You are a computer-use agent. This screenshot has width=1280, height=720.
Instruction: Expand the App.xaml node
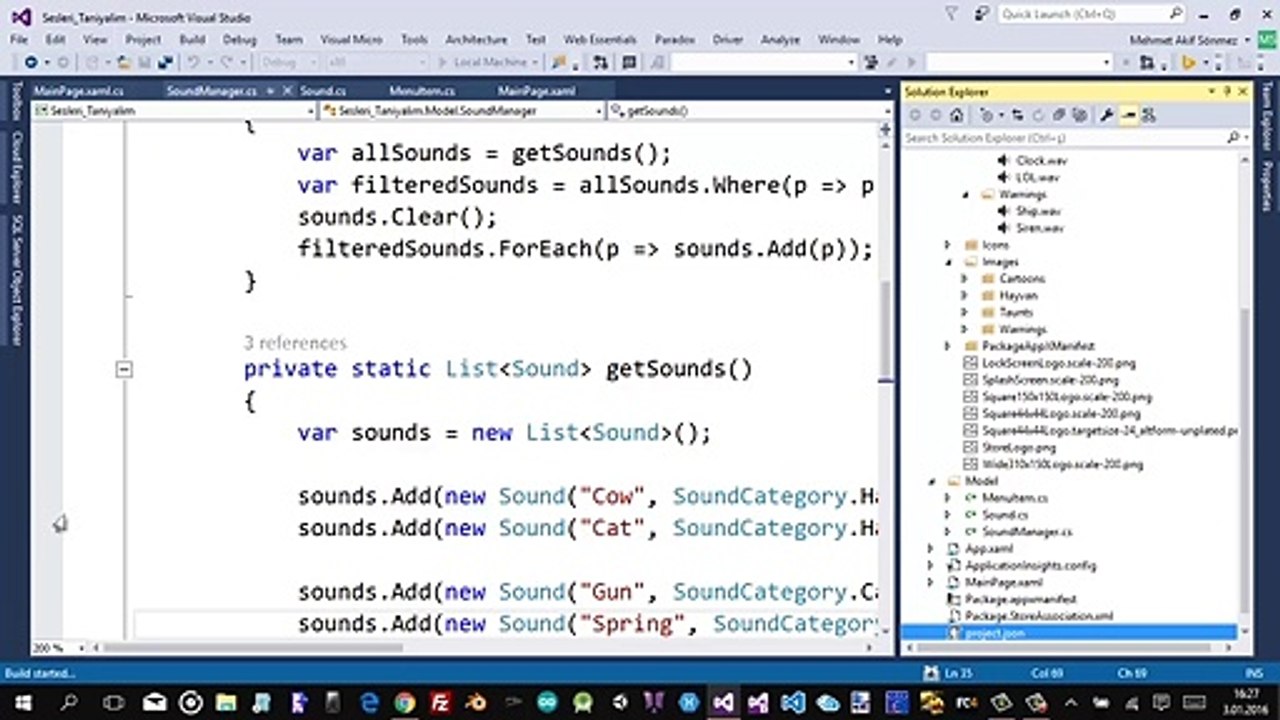[x=931, y=549]
